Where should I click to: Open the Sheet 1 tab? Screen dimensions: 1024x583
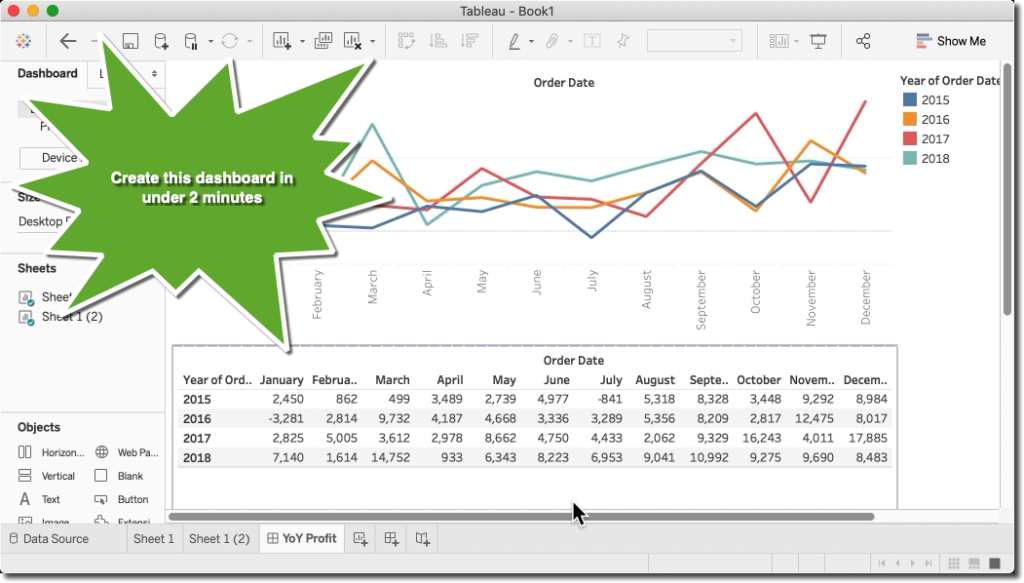pyautogui.click(x=154, y=539)
